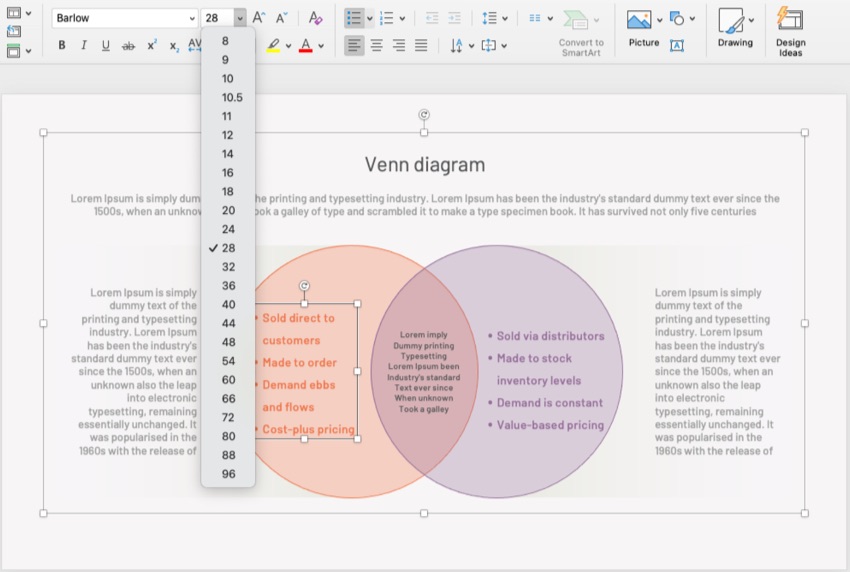The image size is (850, 572).
Task: Click the Clear Formatting icon
Action: 315,18
